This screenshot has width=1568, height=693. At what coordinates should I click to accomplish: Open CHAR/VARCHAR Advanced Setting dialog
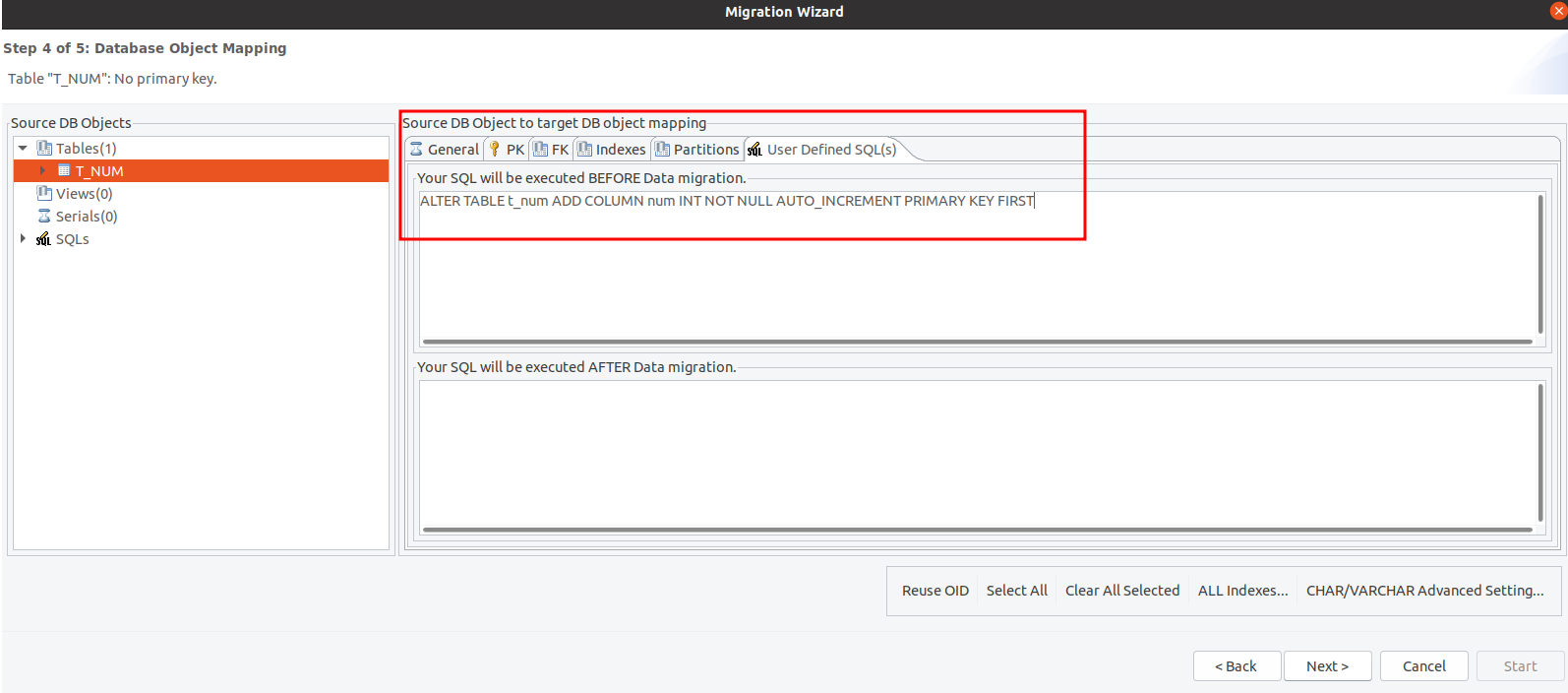[x=1424, y=591]
